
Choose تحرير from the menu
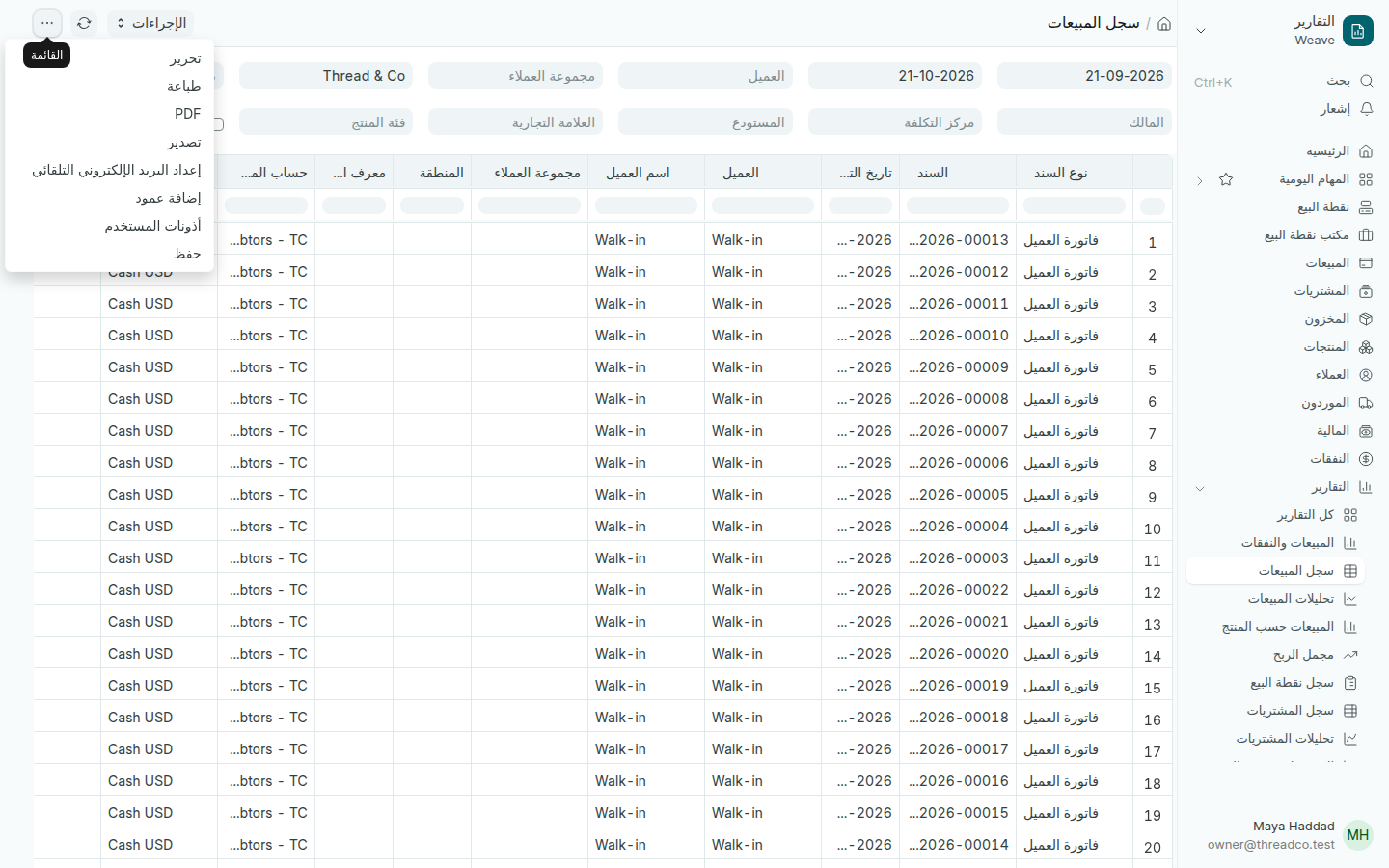click(x=109, y=58)
